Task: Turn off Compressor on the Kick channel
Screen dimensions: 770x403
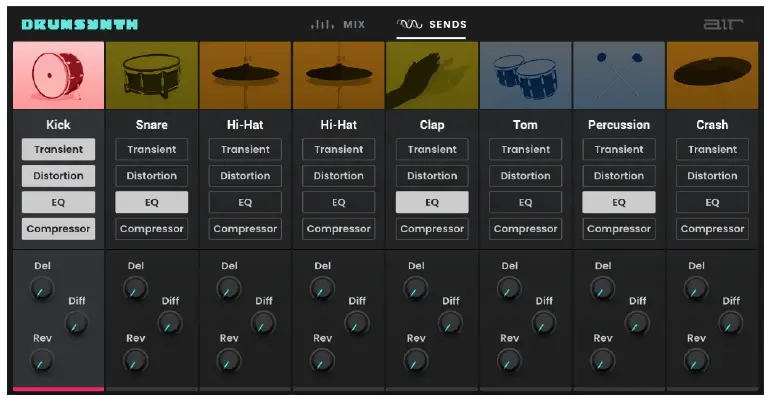Action: (x=58, y=229)
